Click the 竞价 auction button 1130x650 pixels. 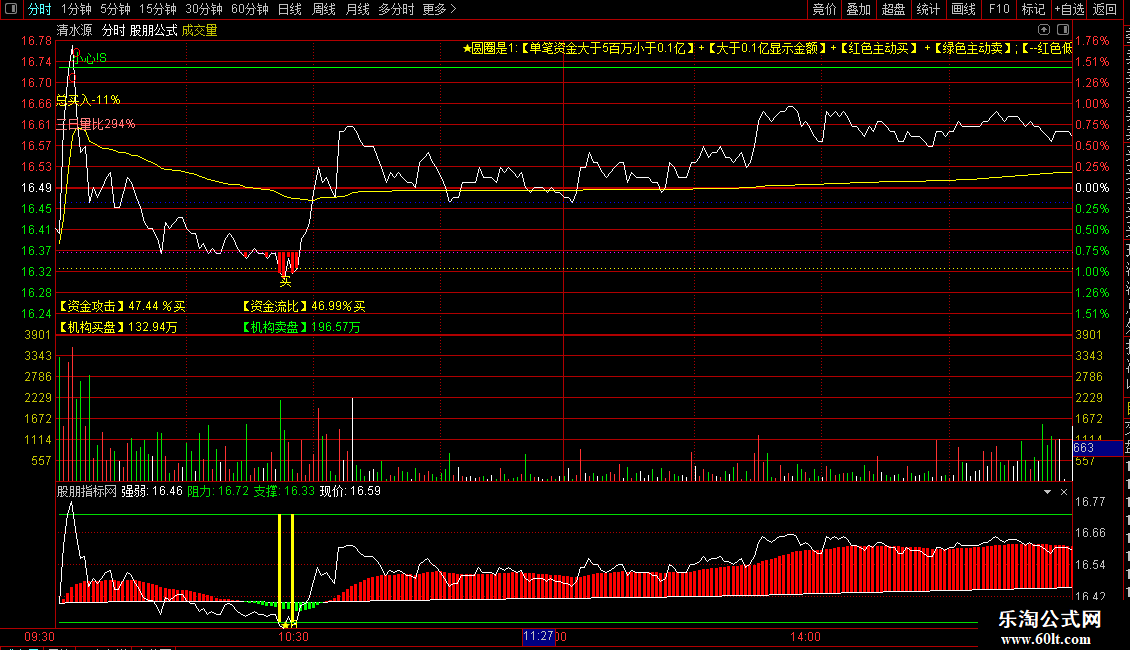pyautogui.click(x=824, y=9)
